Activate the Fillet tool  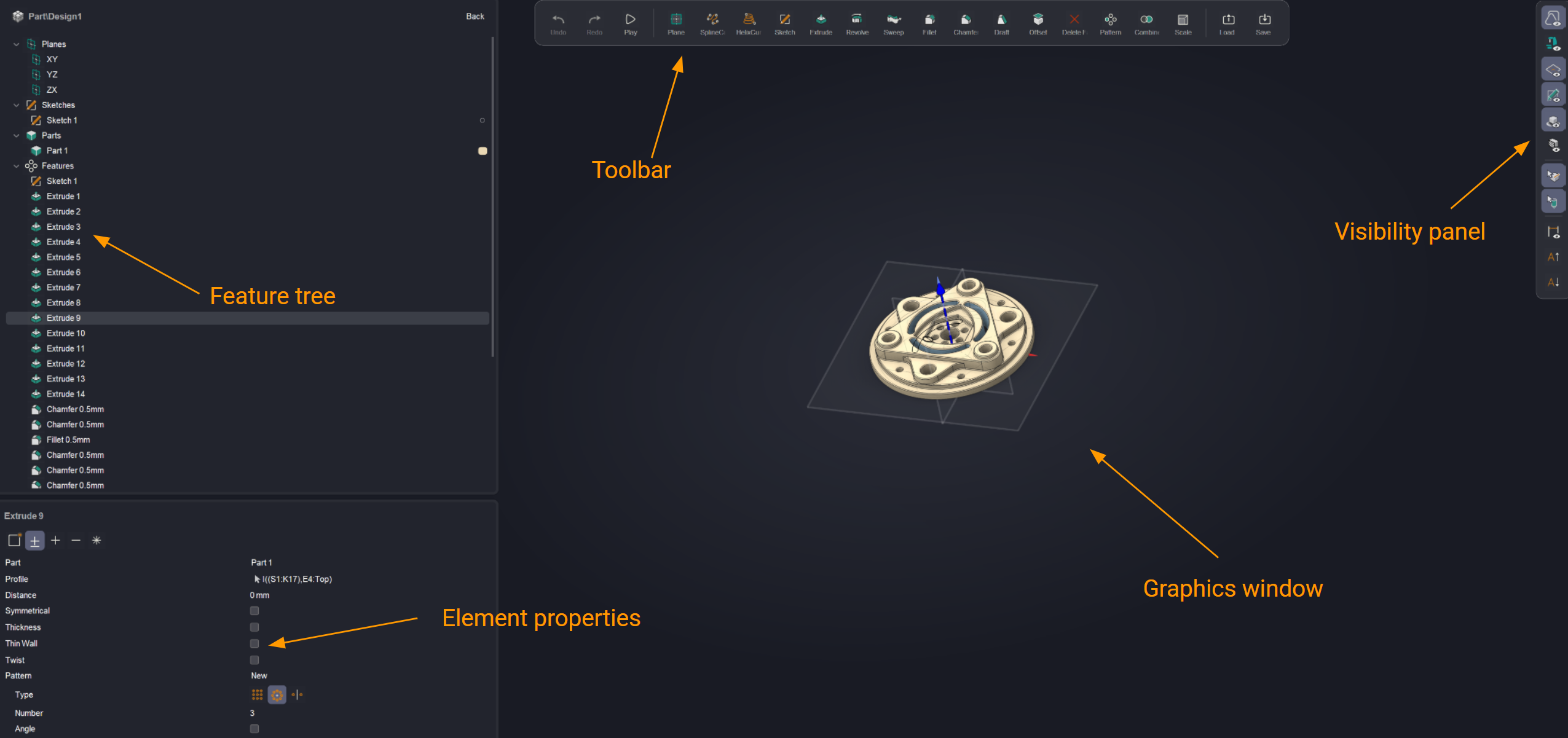coord(929,23)
